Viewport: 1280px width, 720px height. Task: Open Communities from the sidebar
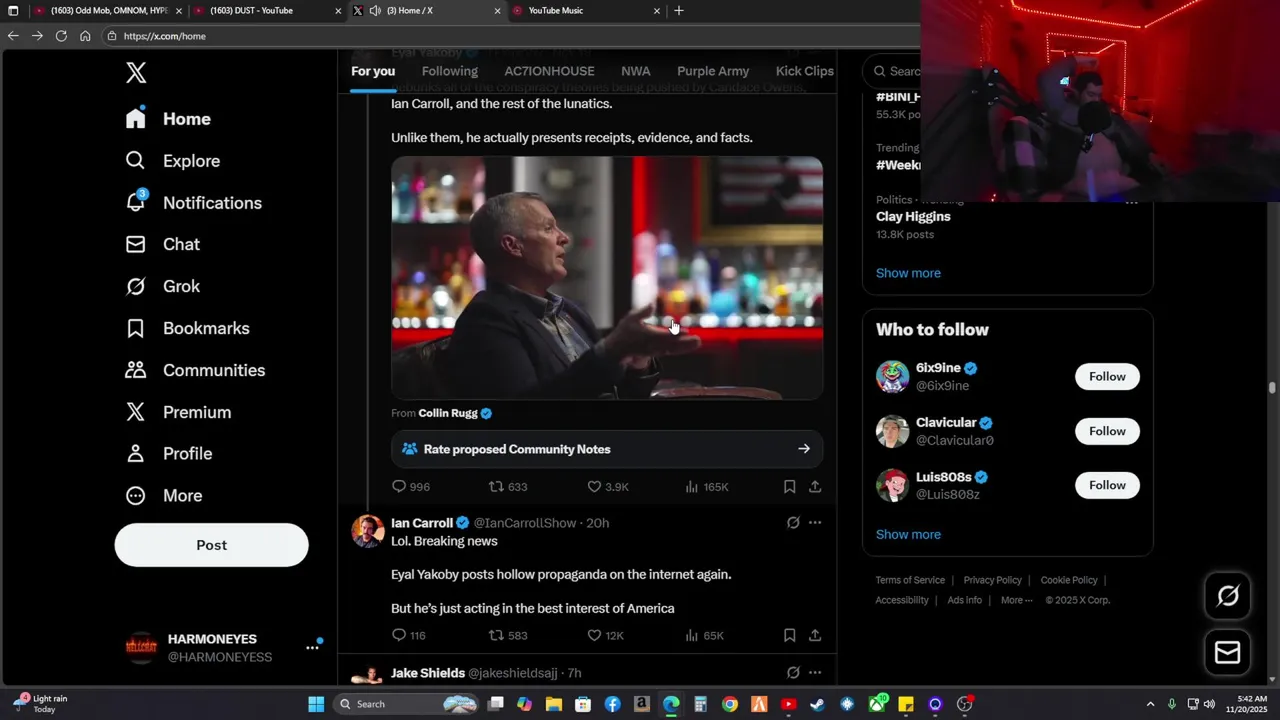(x=195, y=370)
